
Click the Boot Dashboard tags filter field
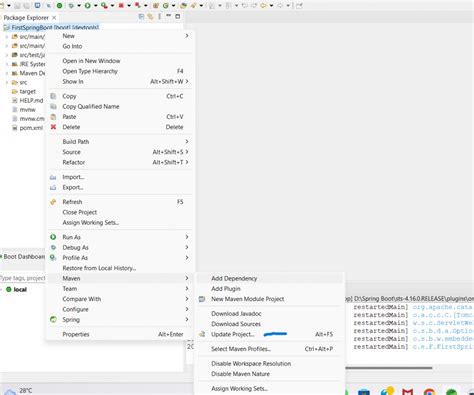pos(23,278)
